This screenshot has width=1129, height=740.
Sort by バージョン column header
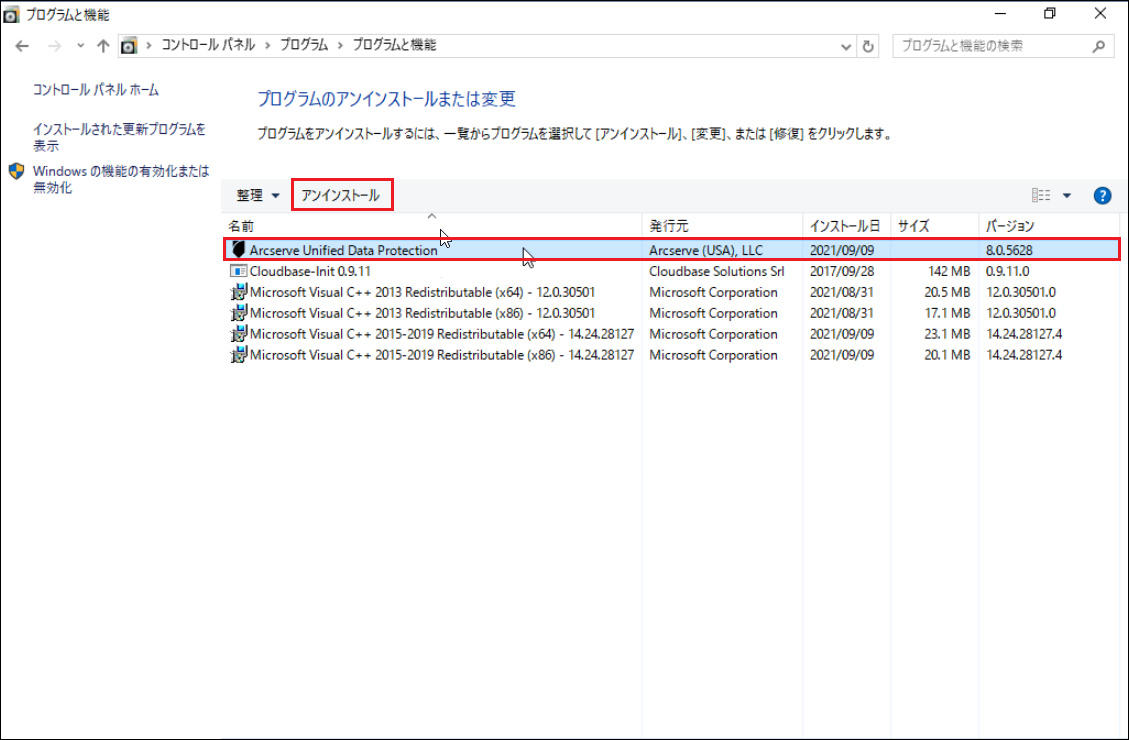(x=1049, y=226)
